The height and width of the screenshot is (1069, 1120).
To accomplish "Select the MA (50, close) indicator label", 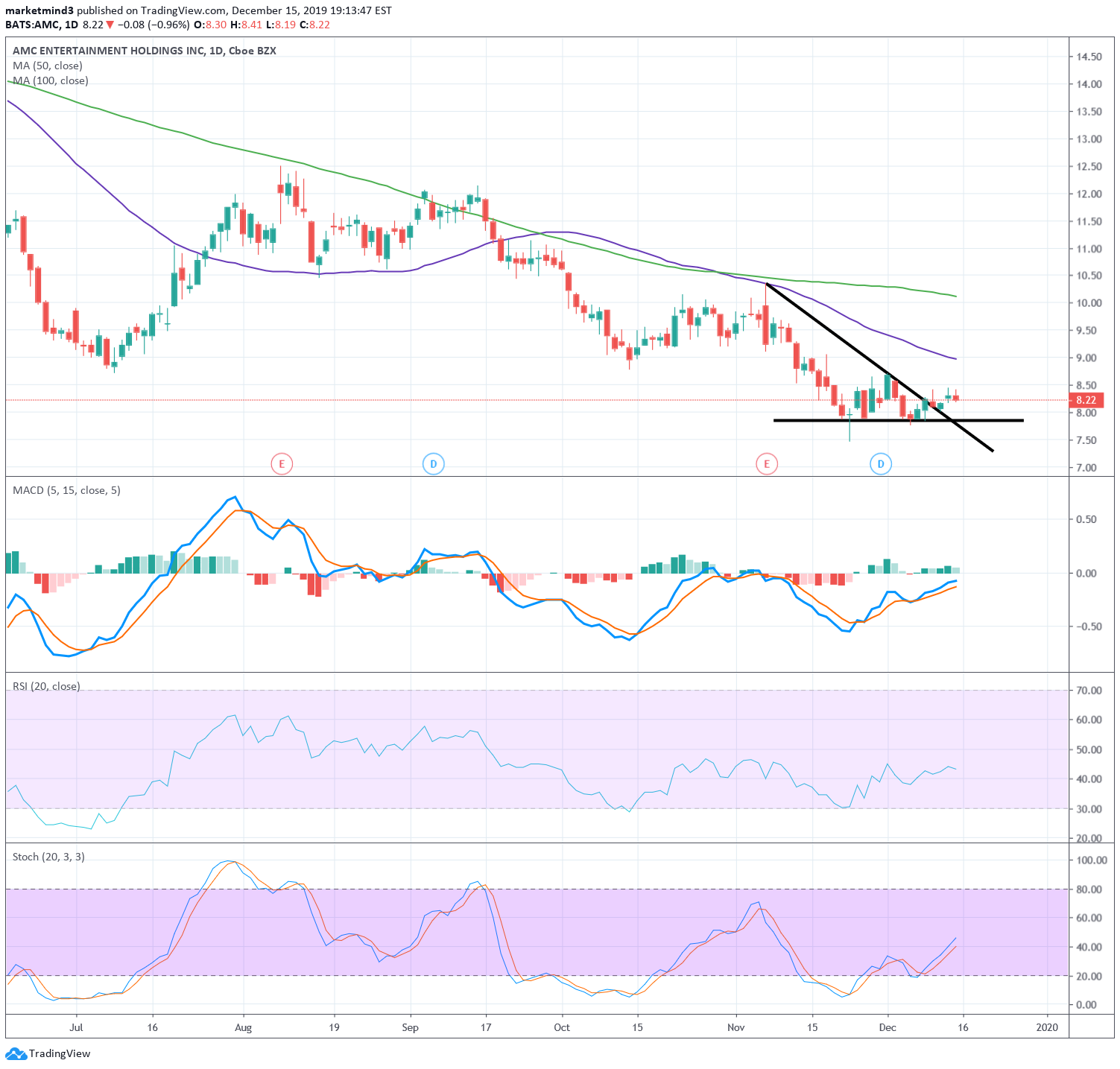I will pyautogui.click(x=47, y=66).
